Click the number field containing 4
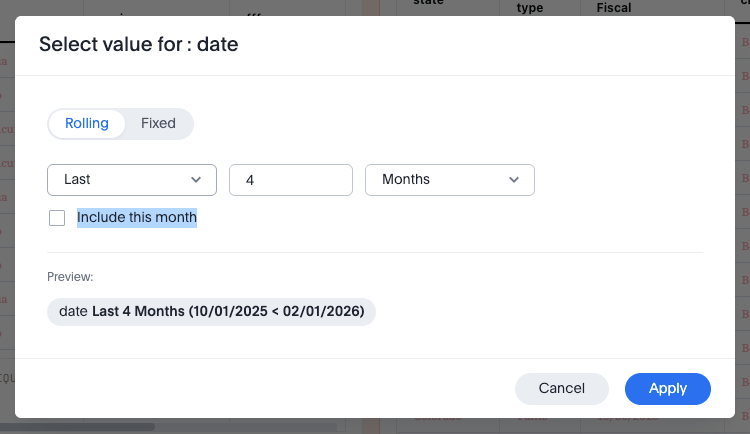Image resolution: width=750 pixels, height=434 pixels. [290, 179]
